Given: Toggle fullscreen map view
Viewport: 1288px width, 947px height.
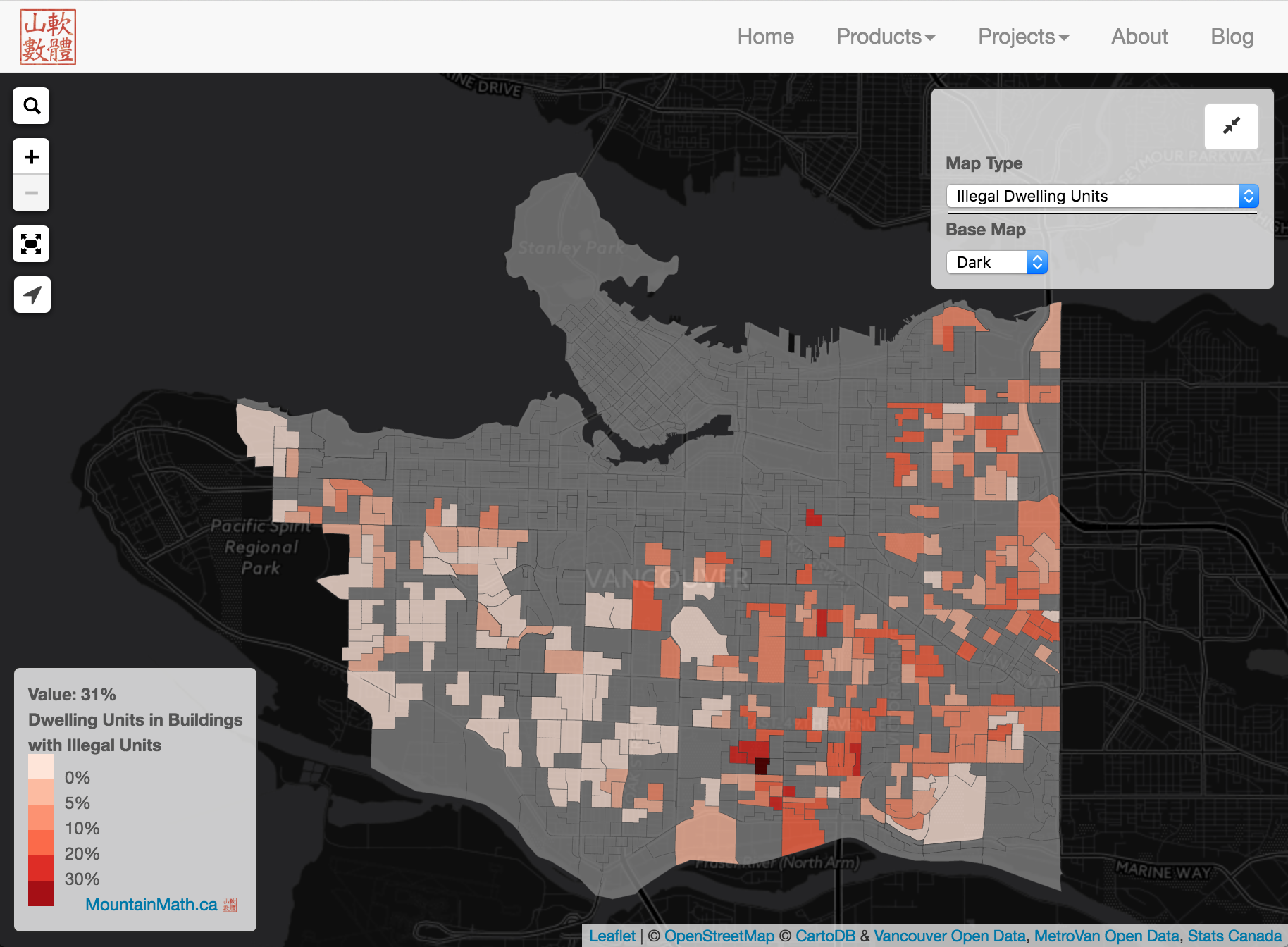Looking at the screenshot, I should click(x=31, y=244).
